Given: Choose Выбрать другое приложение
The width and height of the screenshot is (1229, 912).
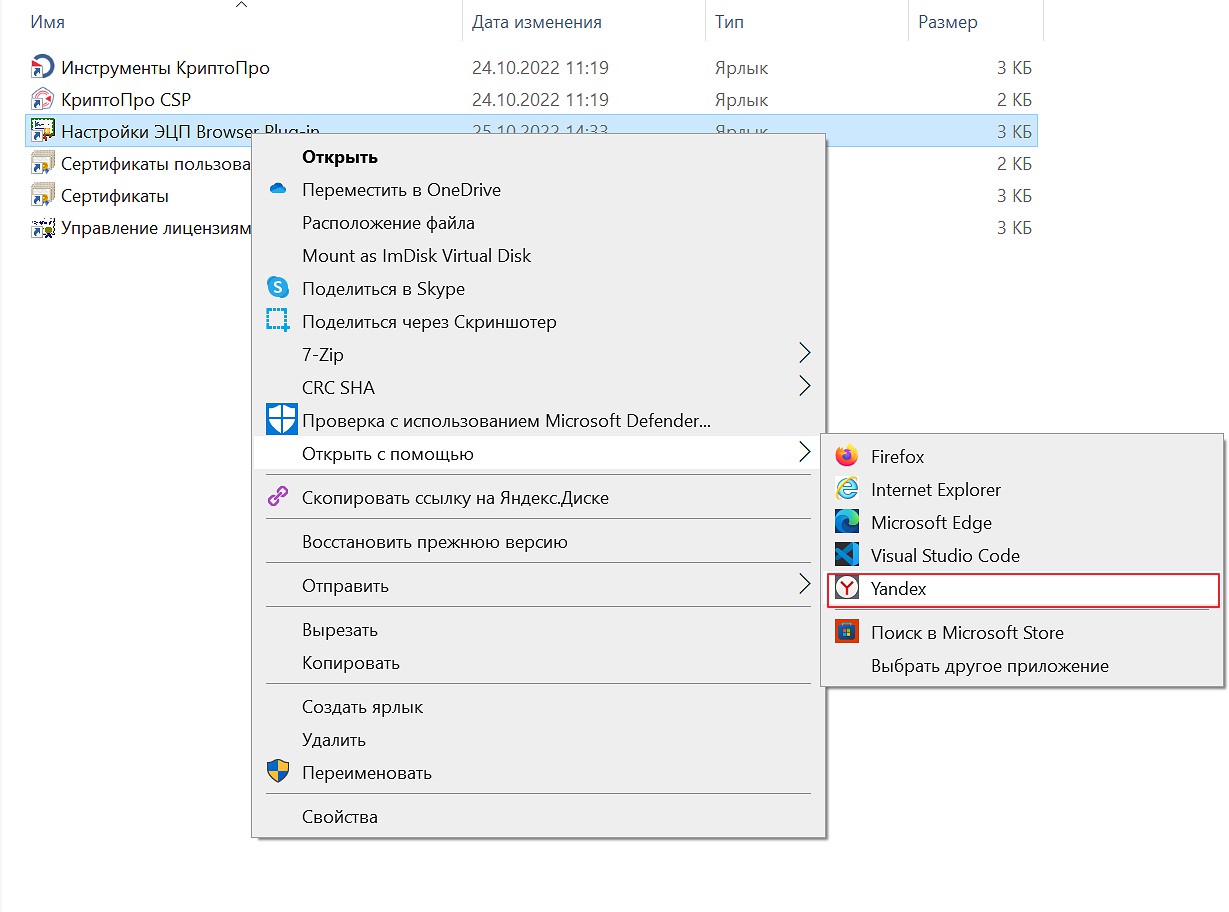Looking at the screenshot, I should pyautogui.click(x=1022, y=666).
